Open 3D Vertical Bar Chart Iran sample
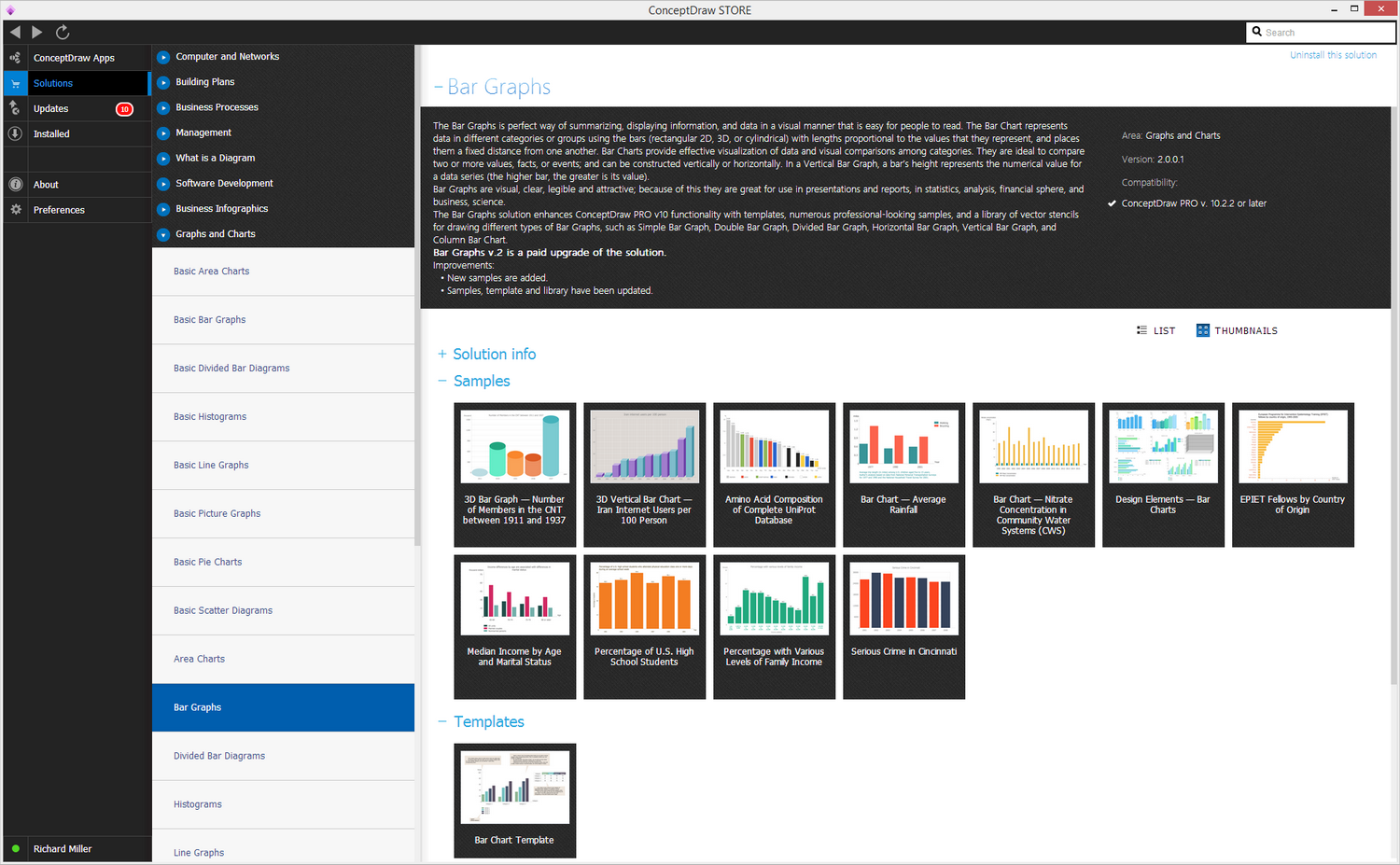Screen dimensions: 1400x865 [644, 475]
